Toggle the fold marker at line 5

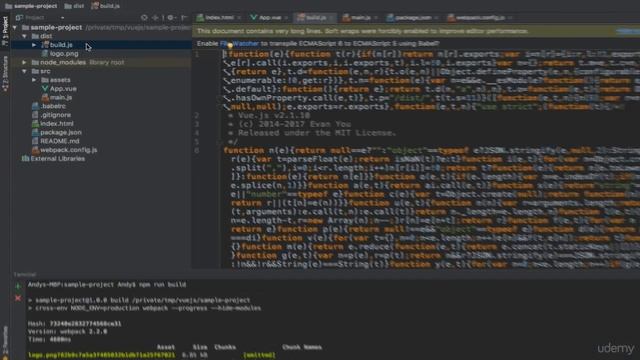click(x=221, y=142)
